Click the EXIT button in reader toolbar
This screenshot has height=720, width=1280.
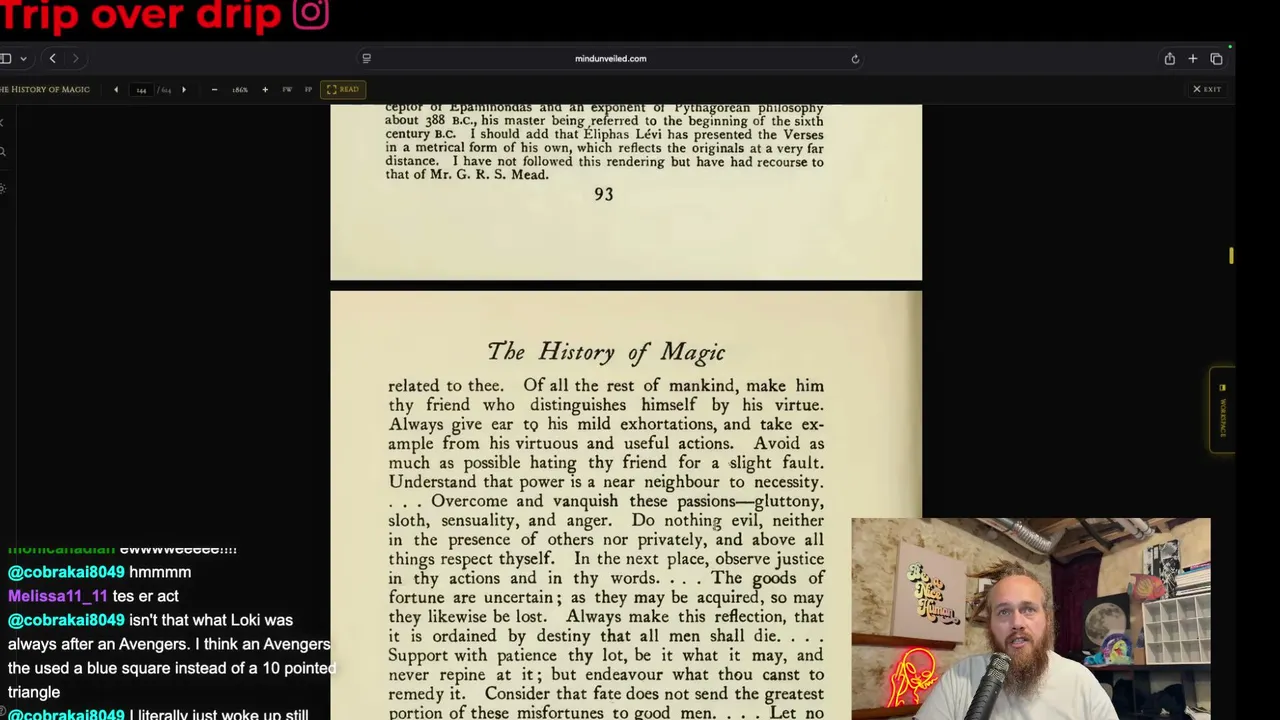[x=1207, y=89]
